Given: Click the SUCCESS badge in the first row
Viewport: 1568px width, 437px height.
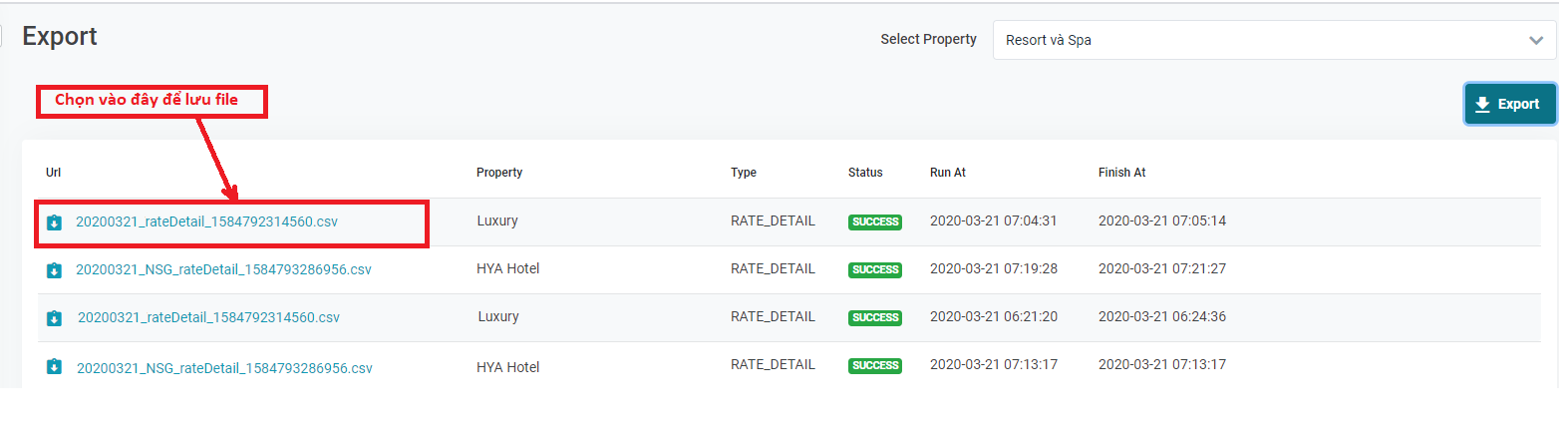Looking at the screenshot, I should 875,221.
